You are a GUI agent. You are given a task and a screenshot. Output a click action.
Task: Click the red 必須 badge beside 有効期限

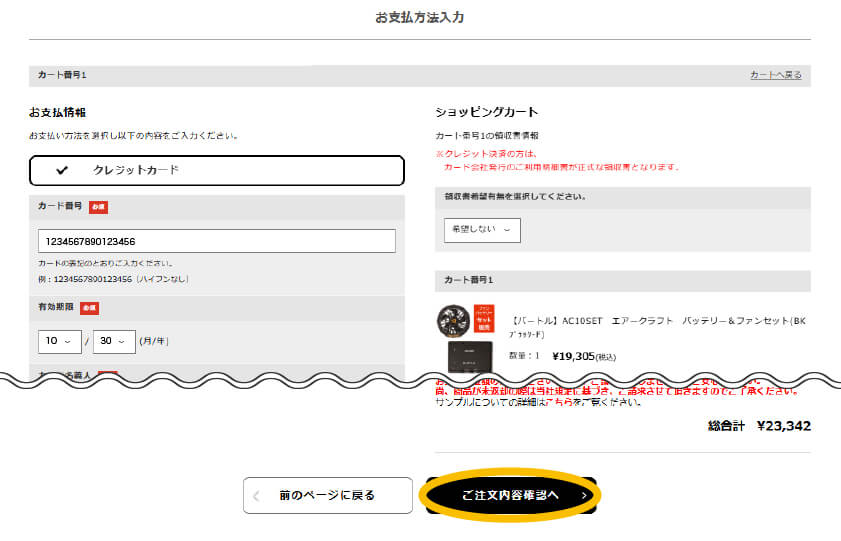point(90,308)
